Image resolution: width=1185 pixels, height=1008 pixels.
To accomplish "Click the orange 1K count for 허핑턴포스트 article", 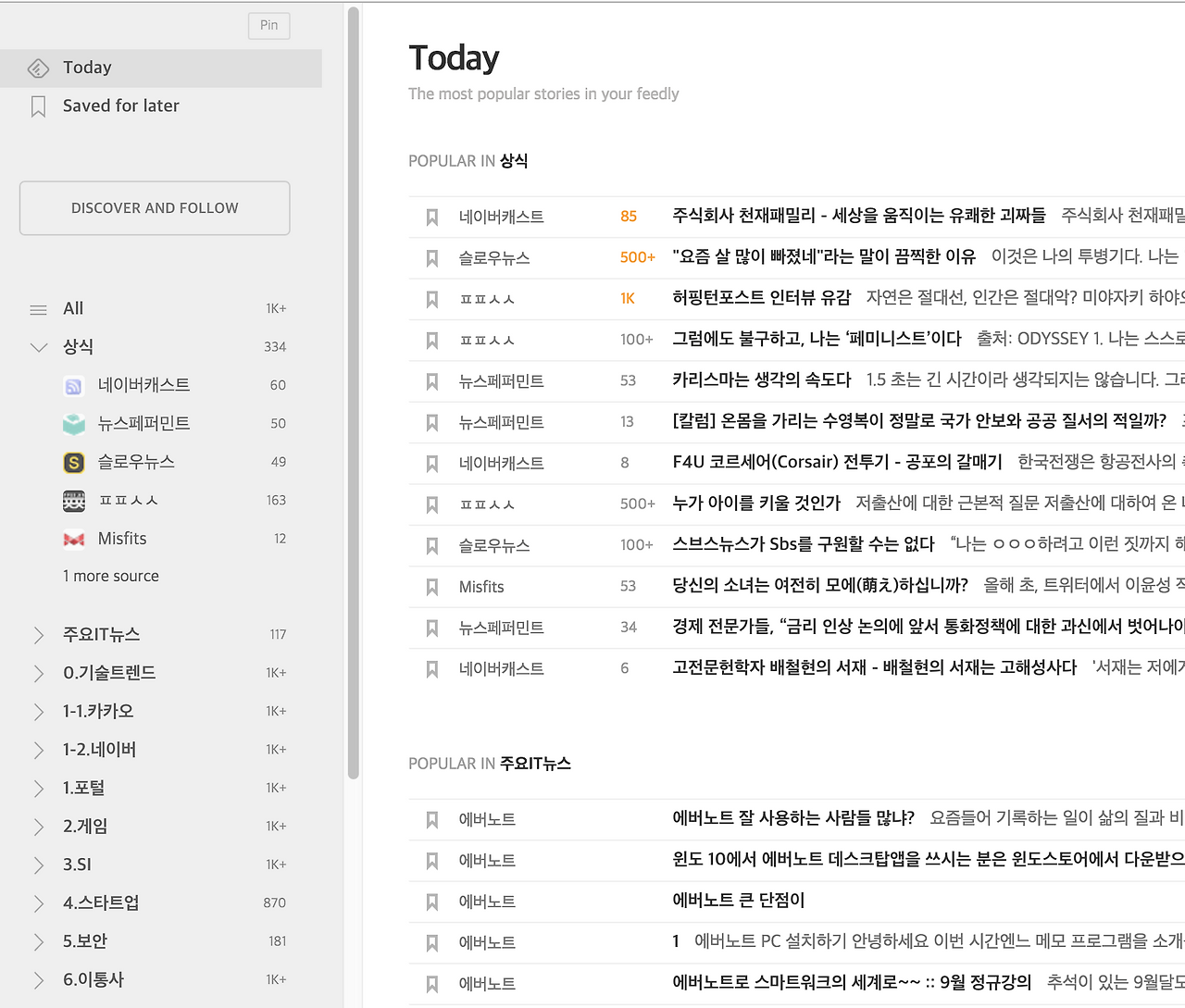I will click(628, 299).
